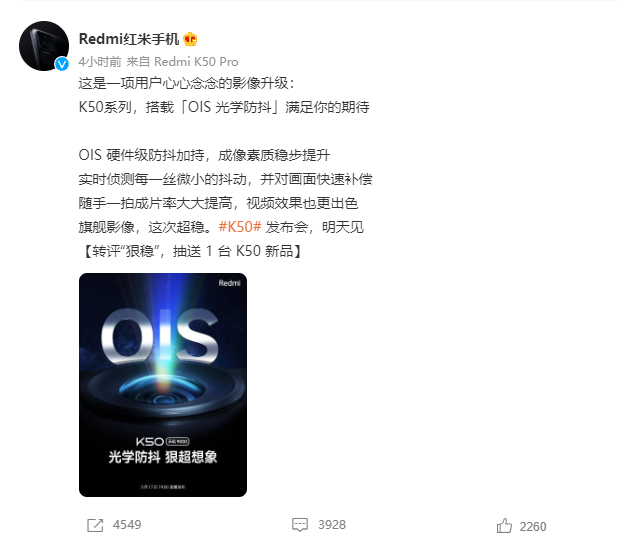The width and height of the screenshot is (636, 543).
Task: Open the Redmi profile avatar
Action: pyautogui.click(x=44, y=46)
